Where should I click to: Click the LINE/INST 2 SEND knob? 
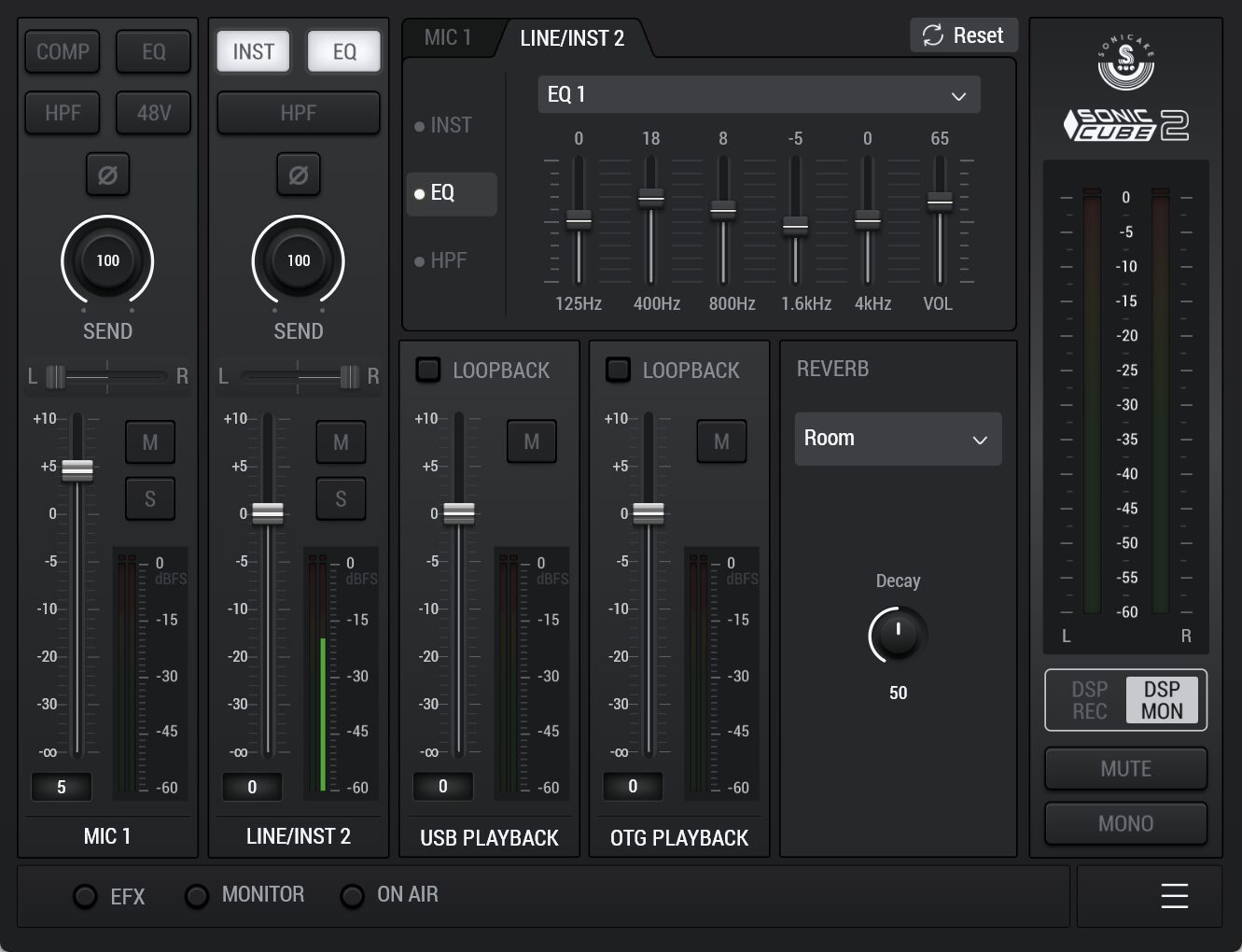299,261
